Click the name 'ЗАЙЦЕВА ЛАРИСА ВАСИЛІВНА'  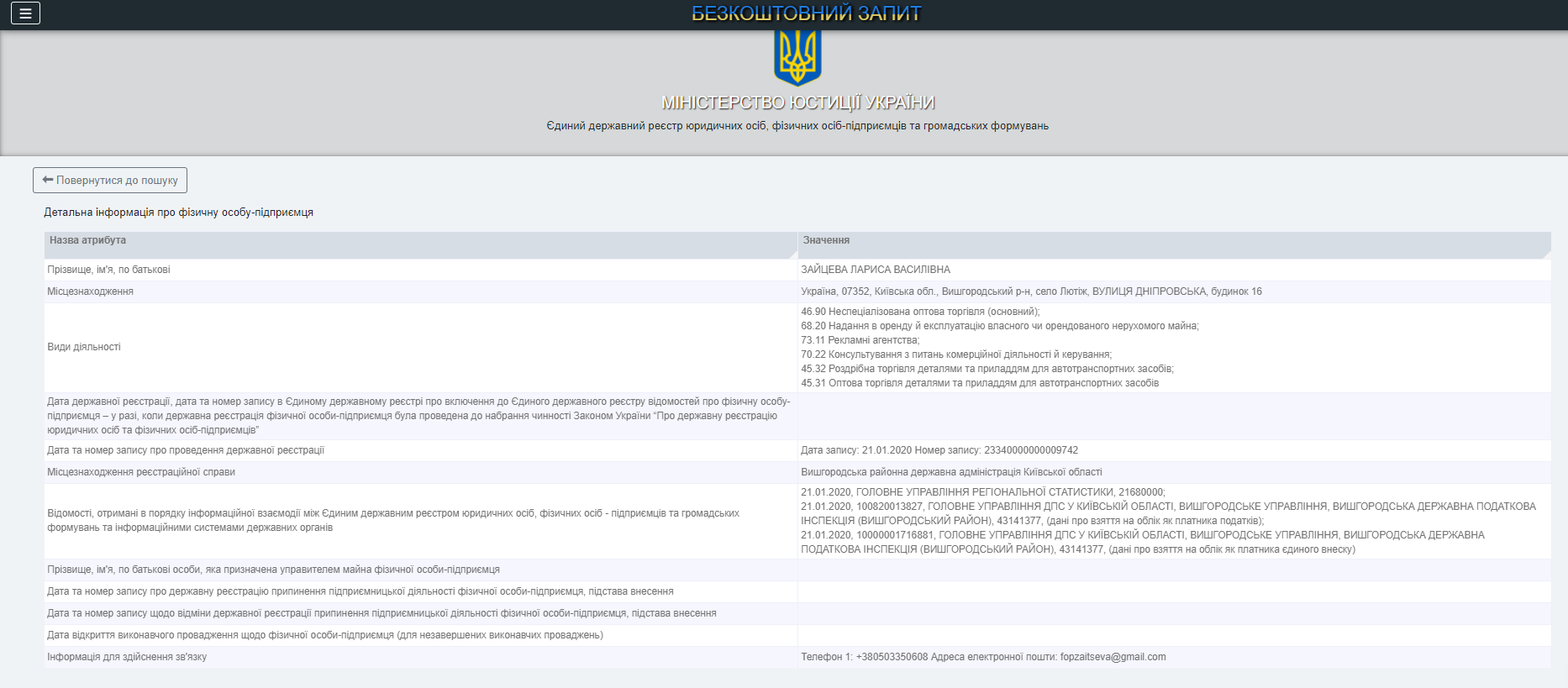click(x=875, y=270)
